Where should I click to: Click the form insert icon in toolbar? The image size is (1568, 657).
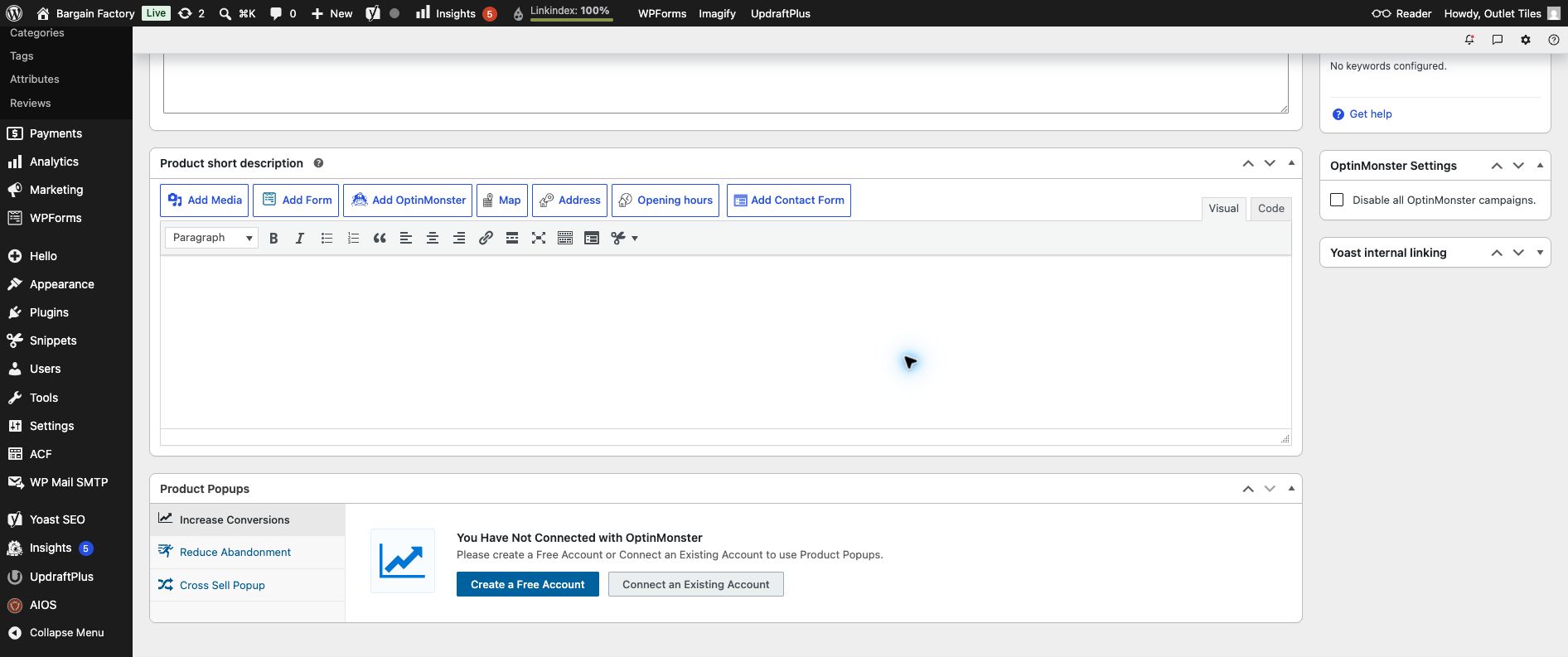click(592, 238)
